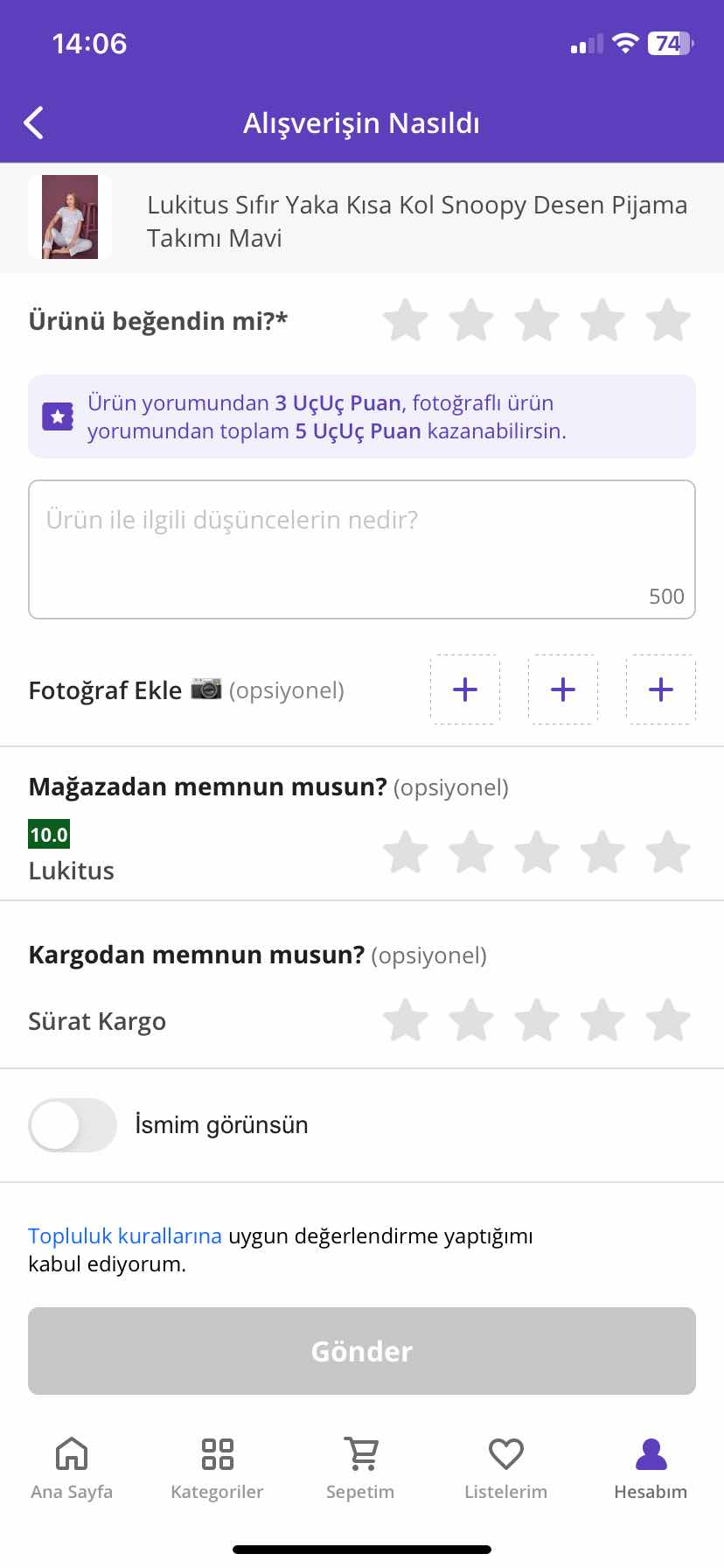Image resolution: width=724 pixels, height=1568 pixels.
Task: Rate the product five stars
Action: coord(668,320)
